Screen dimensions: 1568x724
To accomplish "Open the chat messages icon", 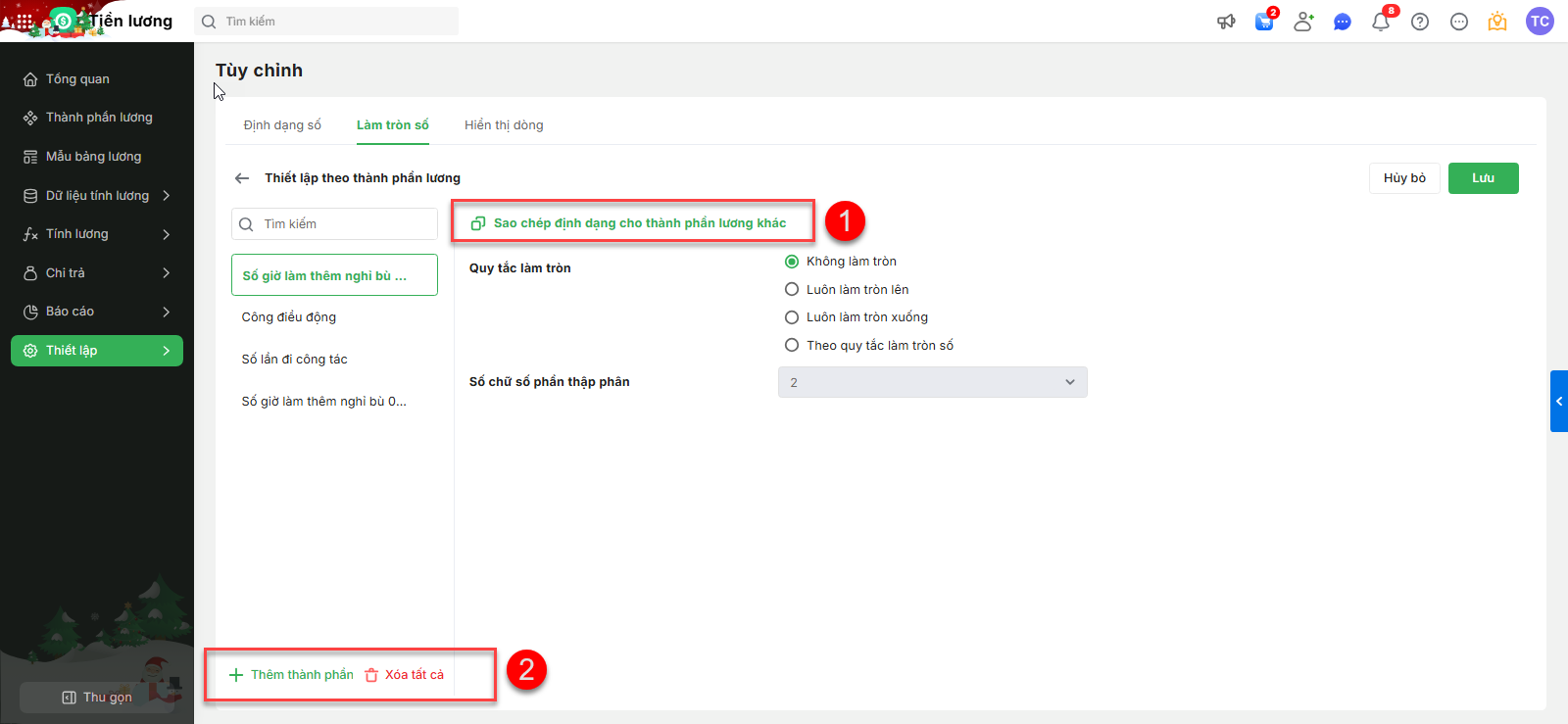I will click(x=1343, y=22).
